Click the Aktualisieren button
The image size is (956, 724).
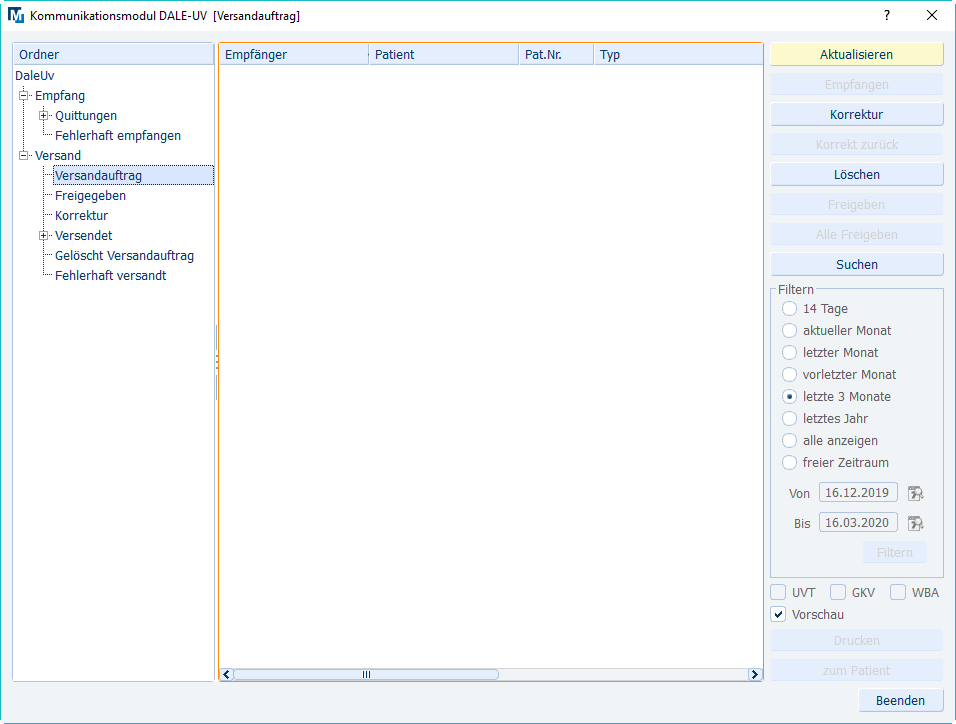tap(856, 55)
